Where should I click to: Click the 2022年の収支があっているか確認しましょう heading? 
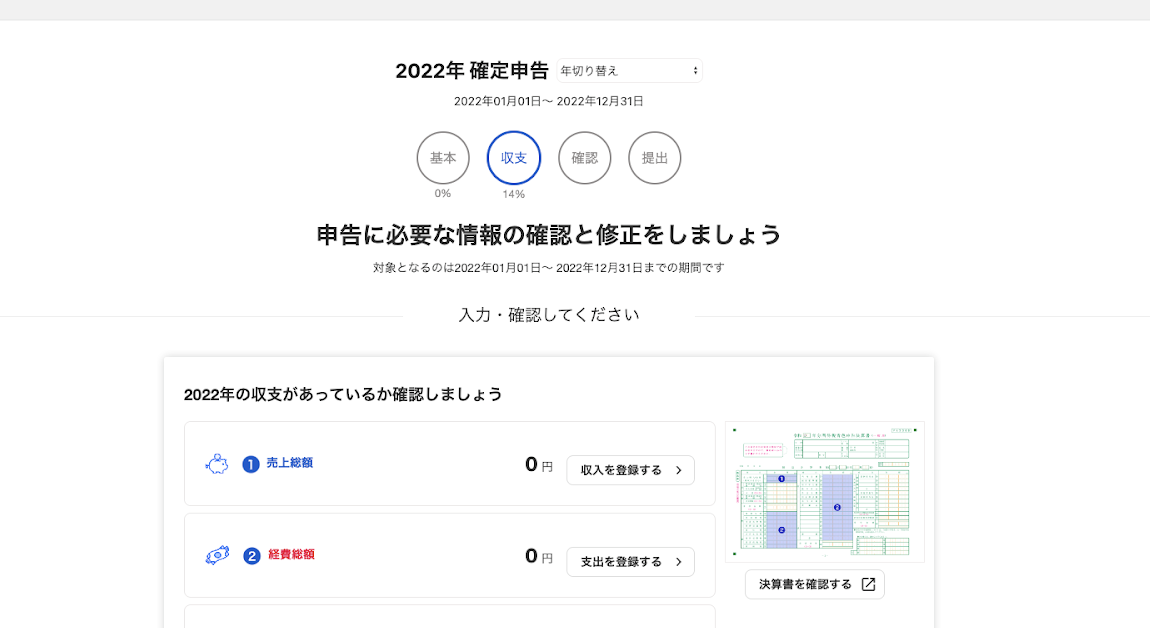point(343,395)
